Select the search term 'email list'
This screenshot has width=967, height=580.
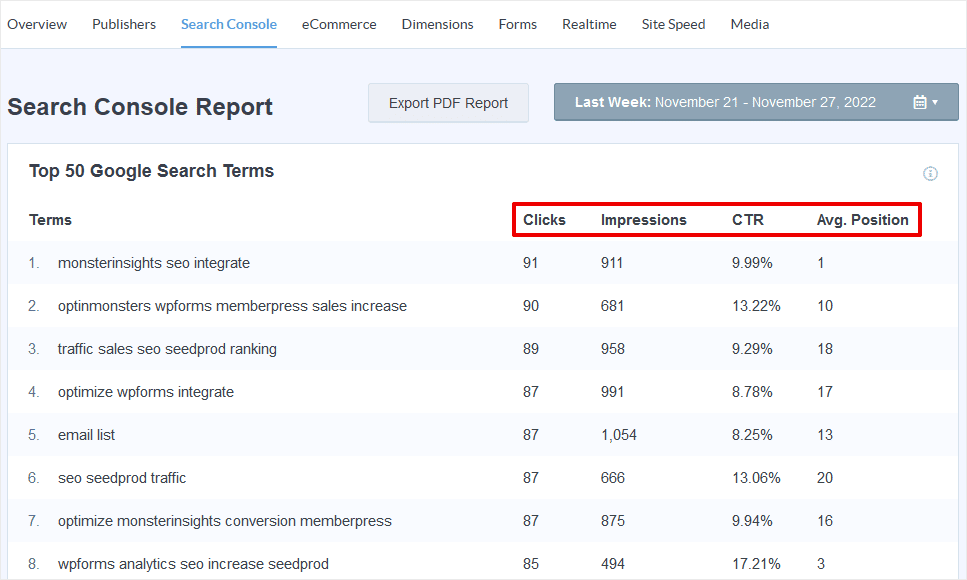[87, 434]
